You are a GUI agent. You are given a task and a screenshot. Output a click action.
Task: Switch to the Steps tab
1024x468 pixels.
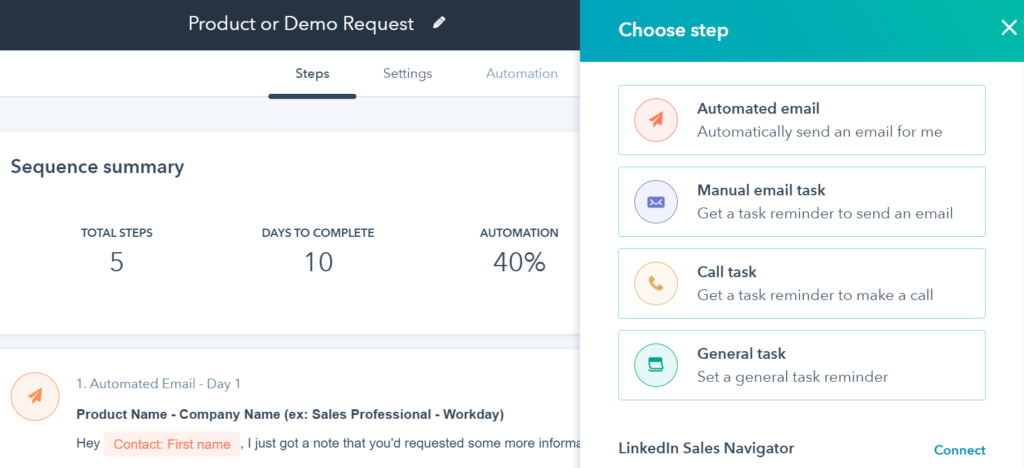click(312, 74)
